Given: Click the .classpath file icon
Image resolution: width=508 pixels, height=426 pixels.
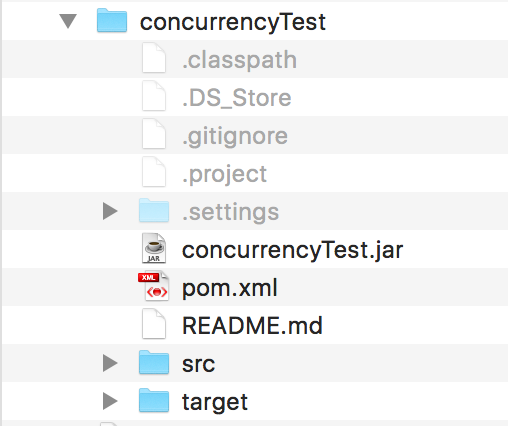Looking at the screenshot, I should 154,58.
